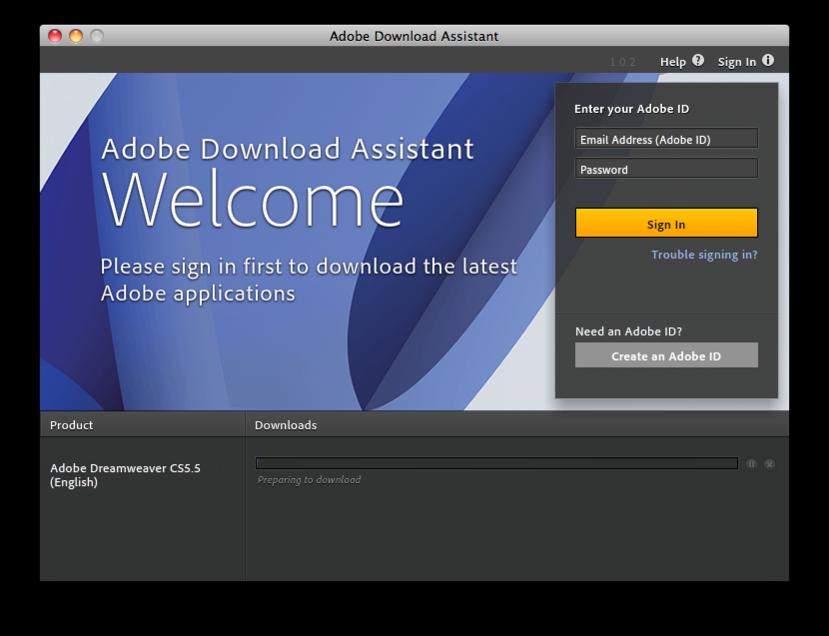Click the download progress bar
Screen dimensions: 829x636
(x=496, y=464)
